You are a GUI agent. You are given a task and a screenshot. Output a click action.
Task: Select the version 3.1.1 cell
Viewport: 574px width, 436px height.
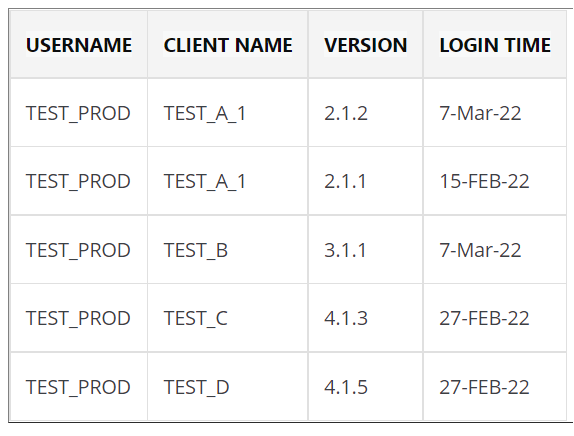click(365, 250)
